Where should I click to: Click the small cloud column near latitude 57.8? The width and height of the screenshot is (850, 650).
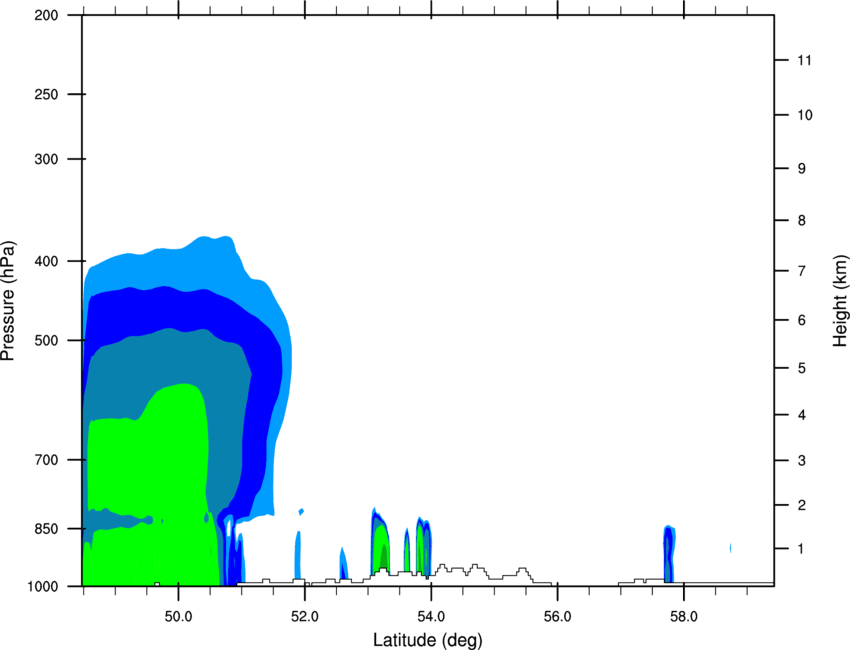coord(668,554)
